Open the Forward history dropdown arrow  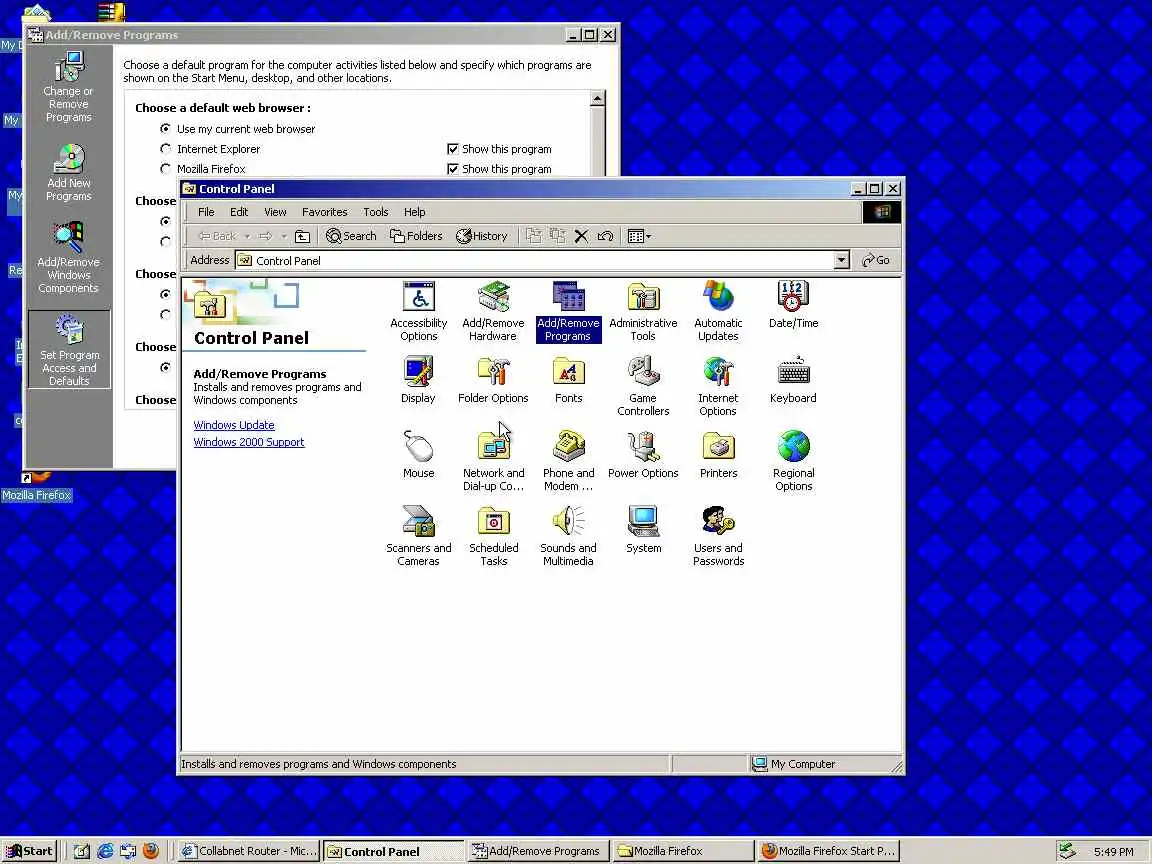click(284, 236)
